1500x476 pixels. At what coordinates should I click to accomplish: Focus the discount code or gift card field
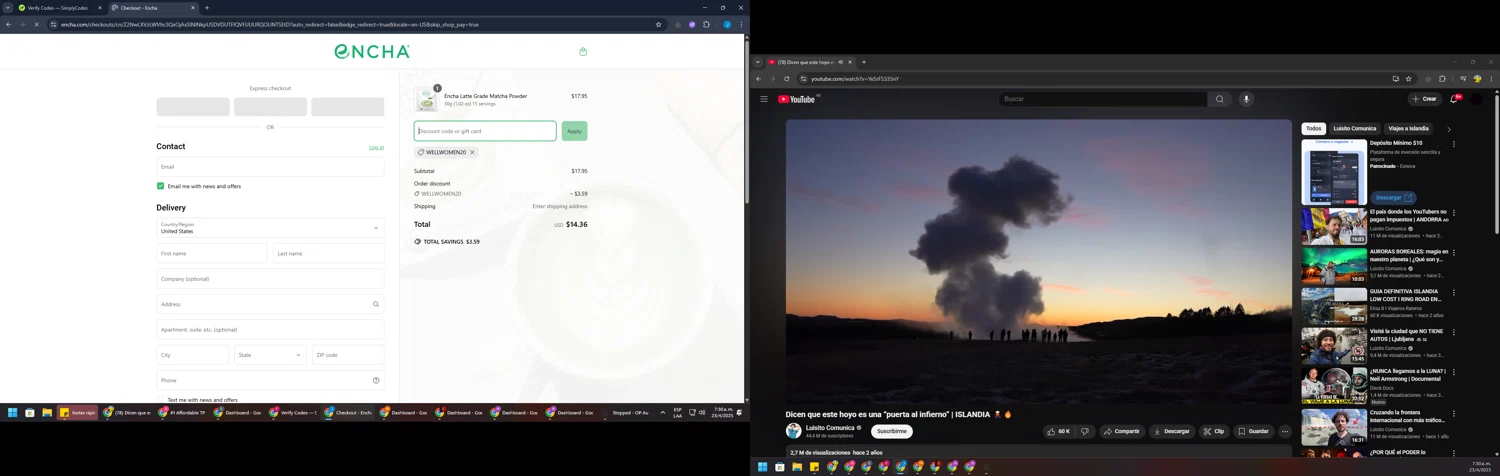click(x=485, y=131)
